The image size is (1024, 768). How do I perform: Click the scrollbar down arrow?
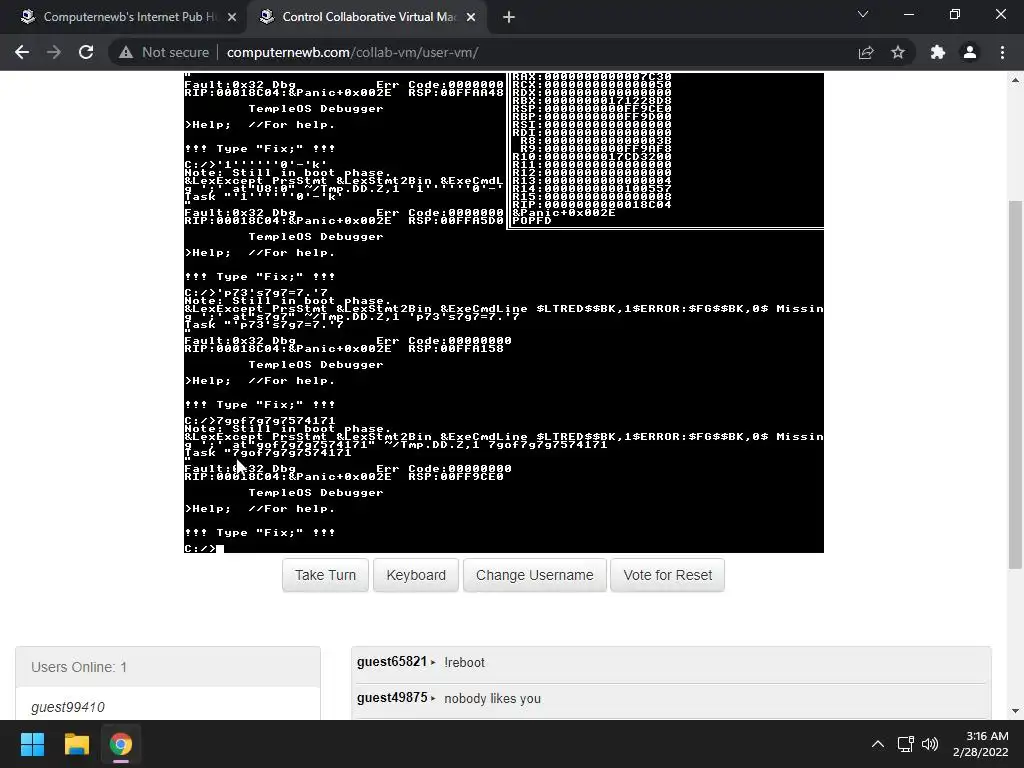pyautogui.click(x=1015, y=711)
